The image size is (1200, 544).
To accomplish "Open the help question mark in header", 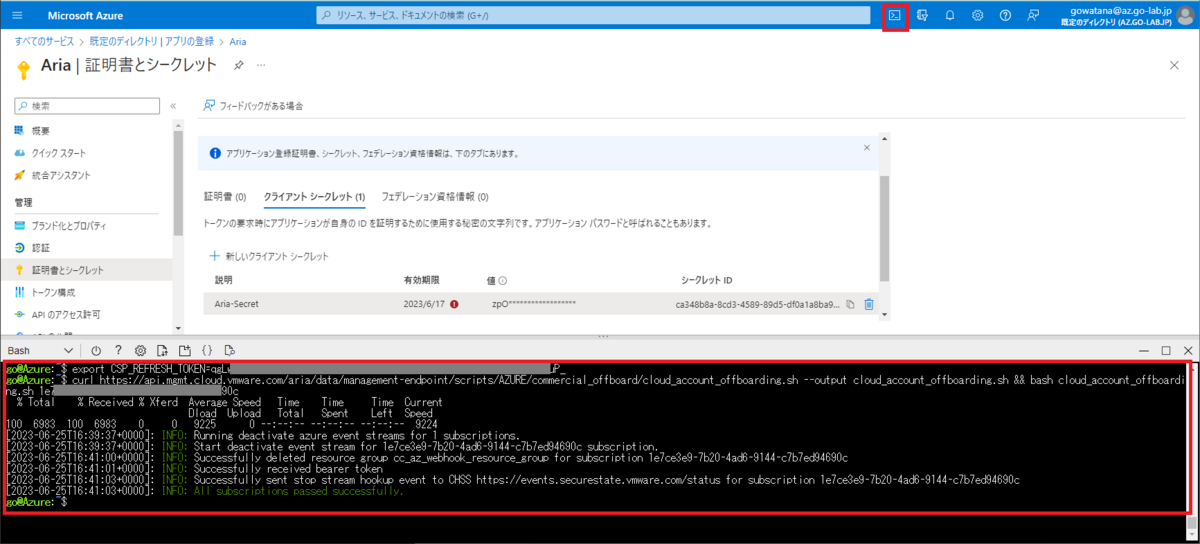I will 1005,15.
